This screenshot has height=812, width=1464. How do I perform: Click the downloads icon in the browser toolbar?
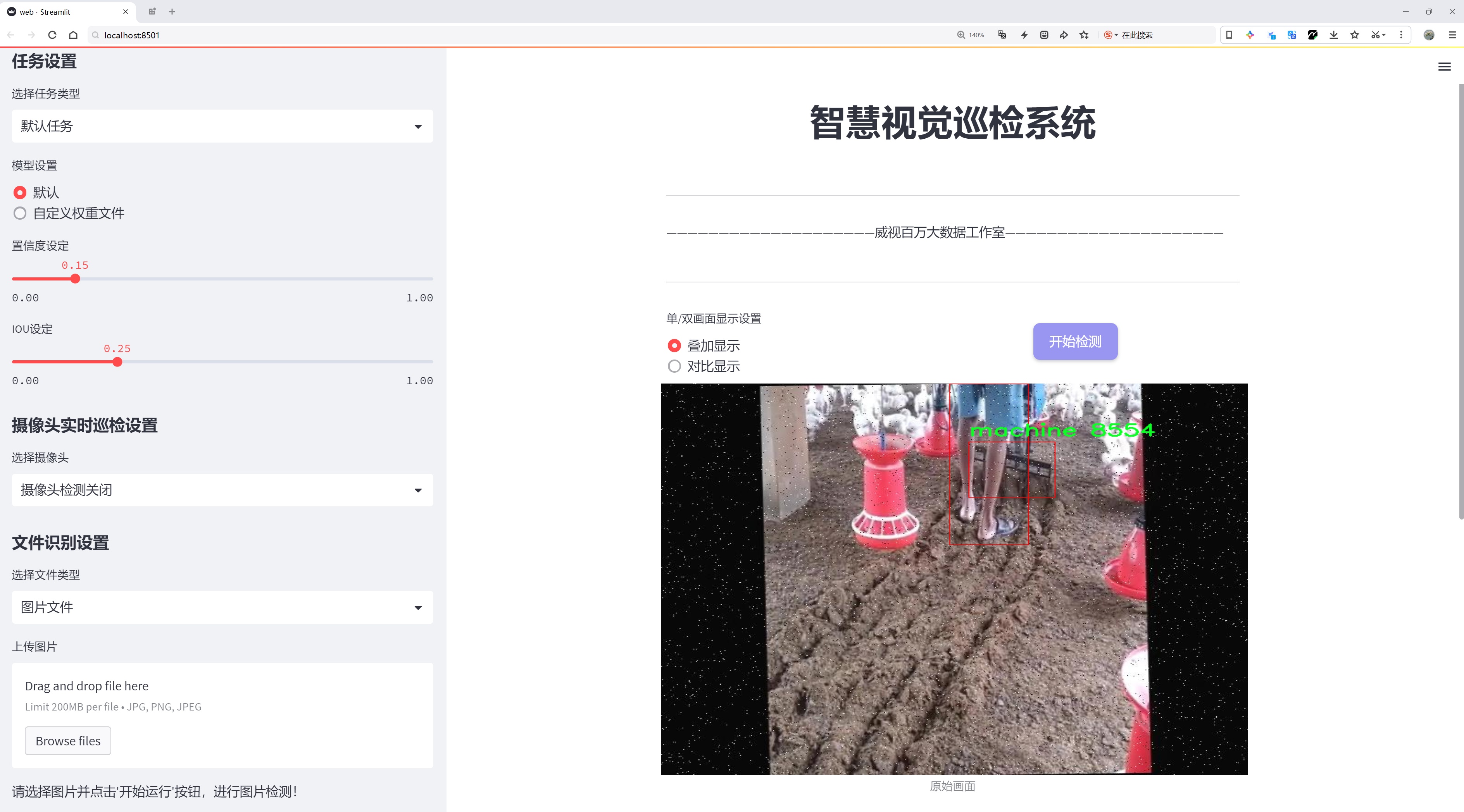tap(1333, 34)
